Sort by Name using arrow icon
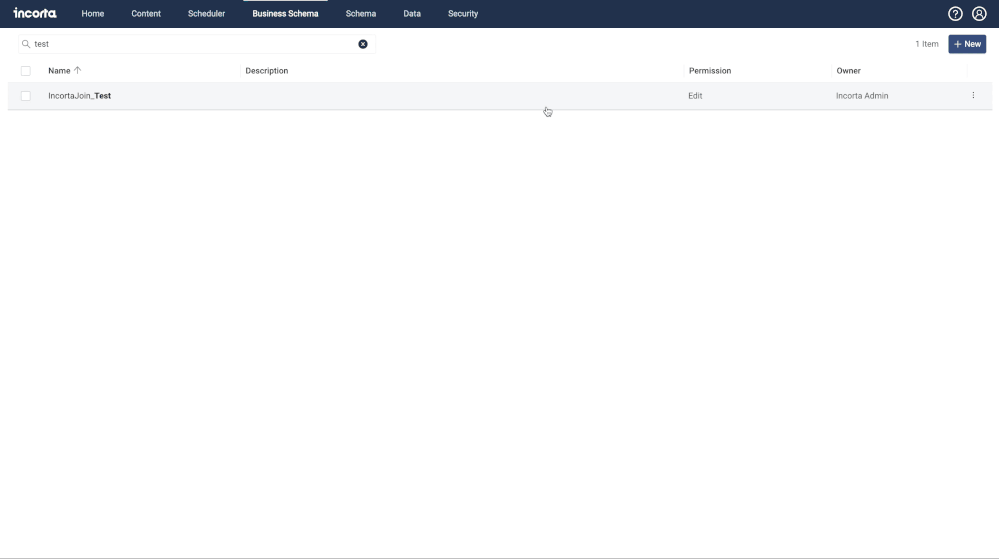 tap(78, 71)
